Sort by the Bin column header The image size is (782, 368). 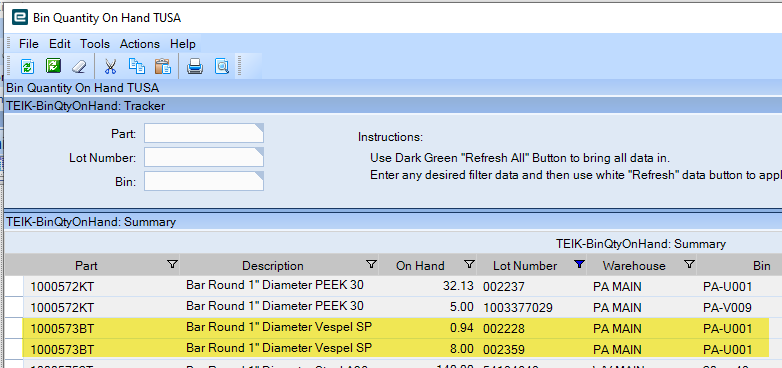[762, 266]
